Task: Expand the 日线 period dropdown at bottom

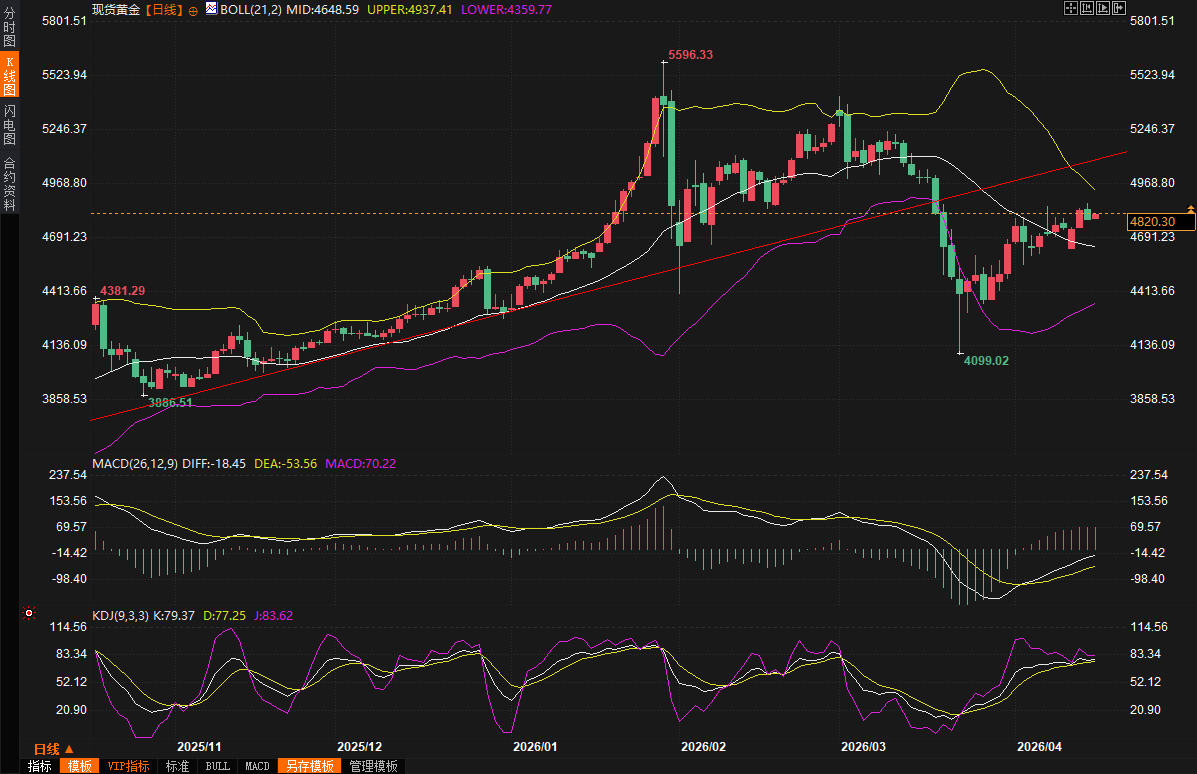Action: [x=53, y=749]
